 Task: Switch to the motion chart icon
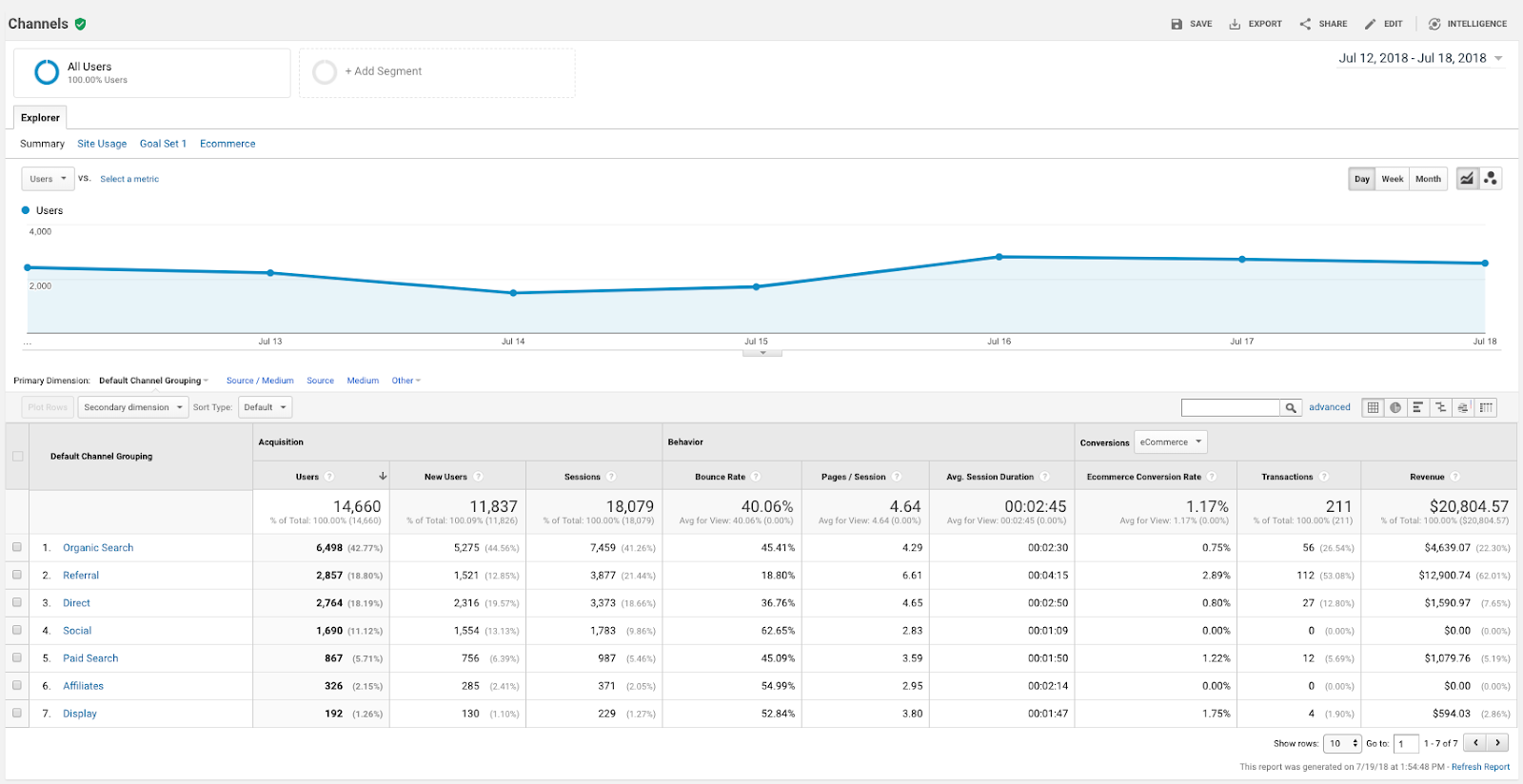tap(1491, 179)
